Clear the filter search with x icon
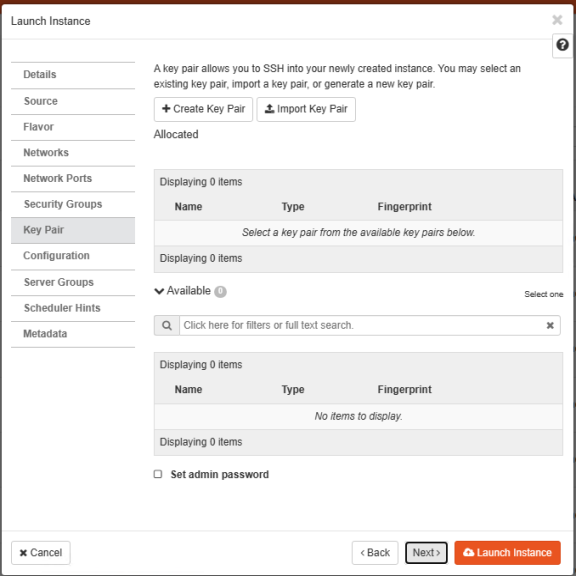The height and width of the screenshot is (576, 576). click(550, 325)
